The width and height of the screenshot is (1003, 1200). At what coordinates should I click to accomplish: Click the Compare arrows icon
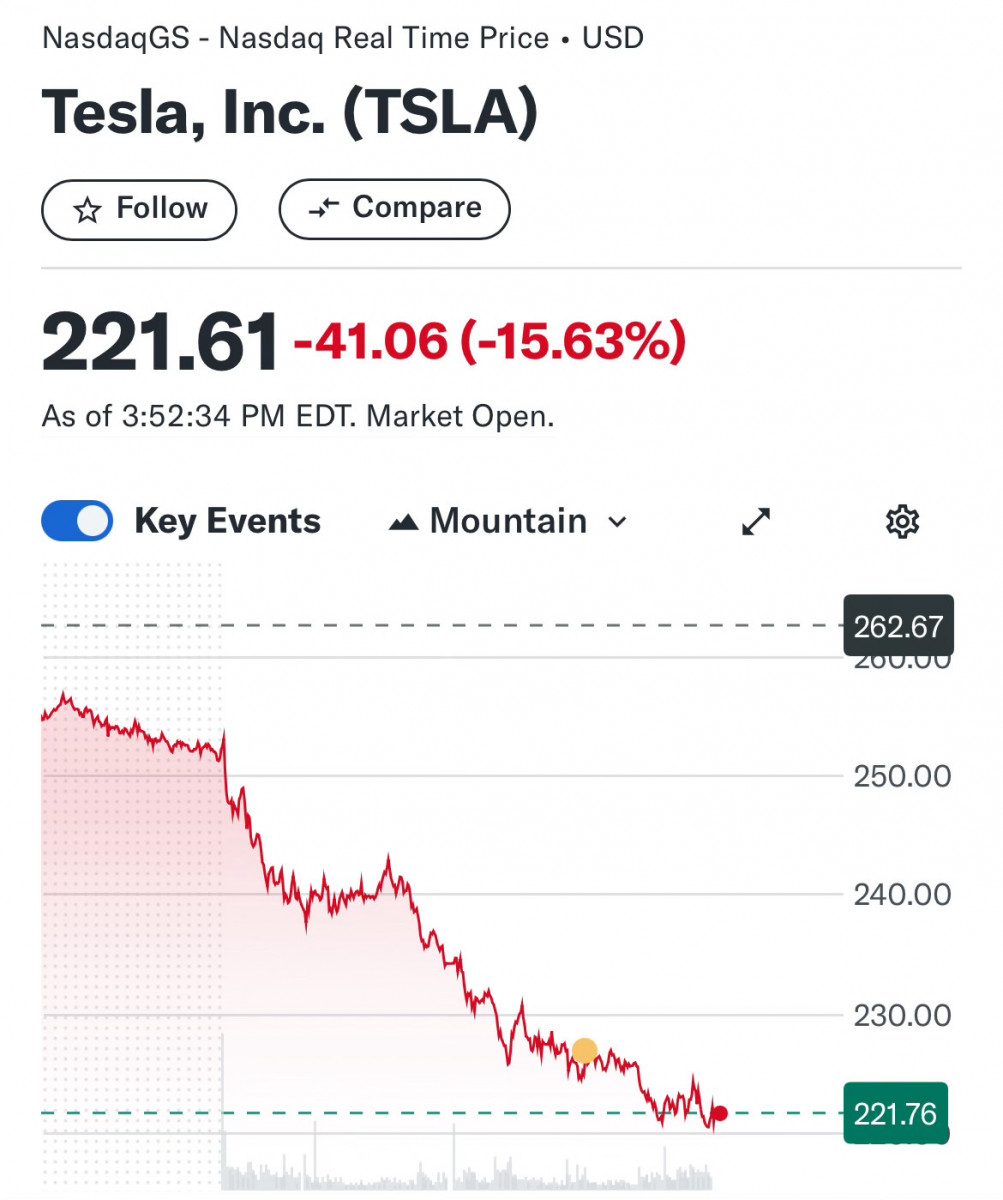325,208
